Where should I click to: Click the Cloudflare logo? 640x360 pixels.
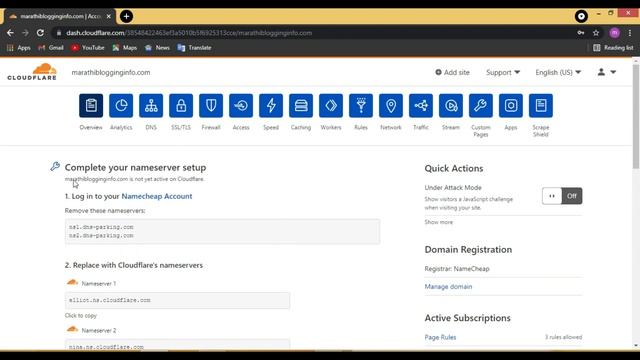click(x=32, y=72)
